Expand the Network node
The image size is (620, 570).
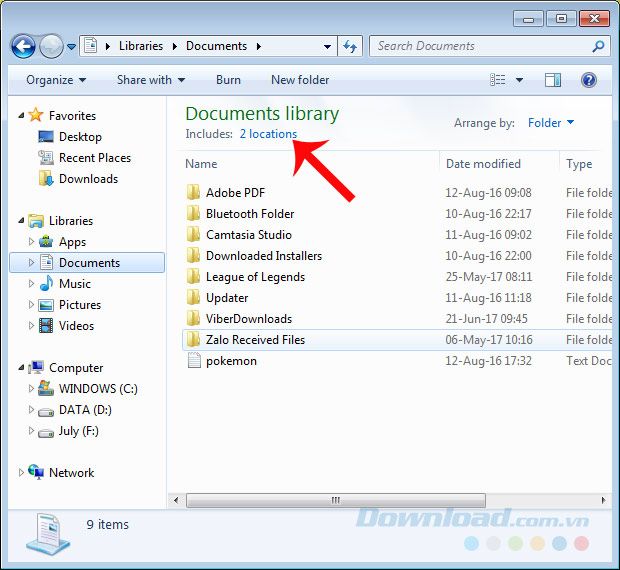[x=21, y=472]
